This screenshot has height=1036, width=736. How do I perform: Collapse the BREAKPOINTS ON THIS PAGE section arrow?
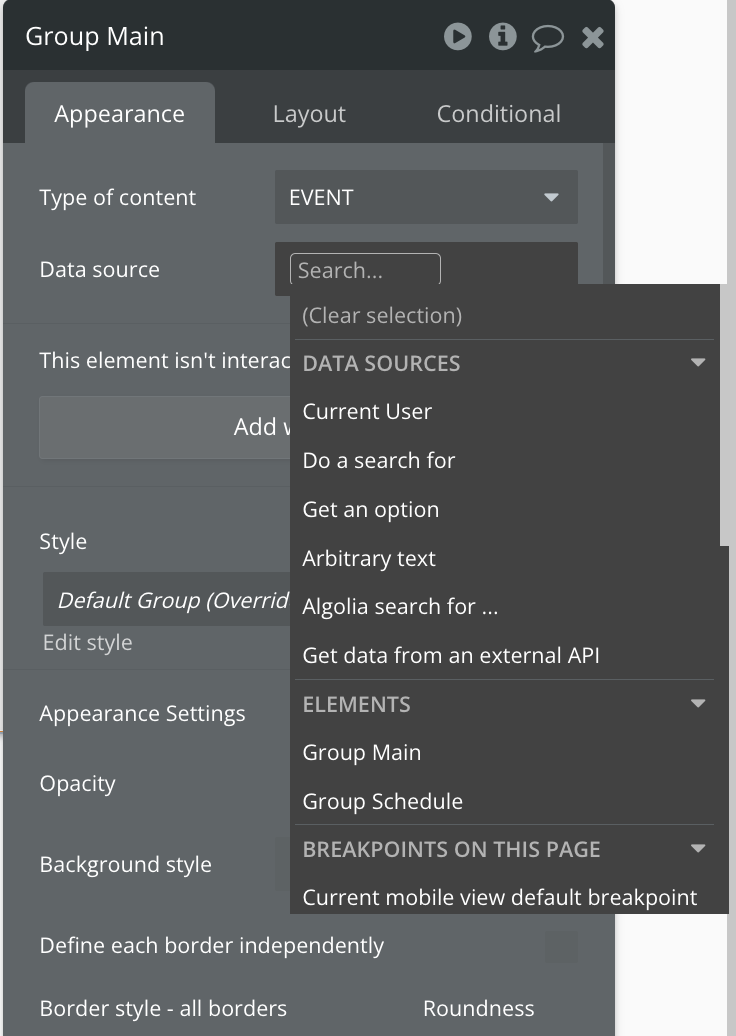[x=698, y=848]
